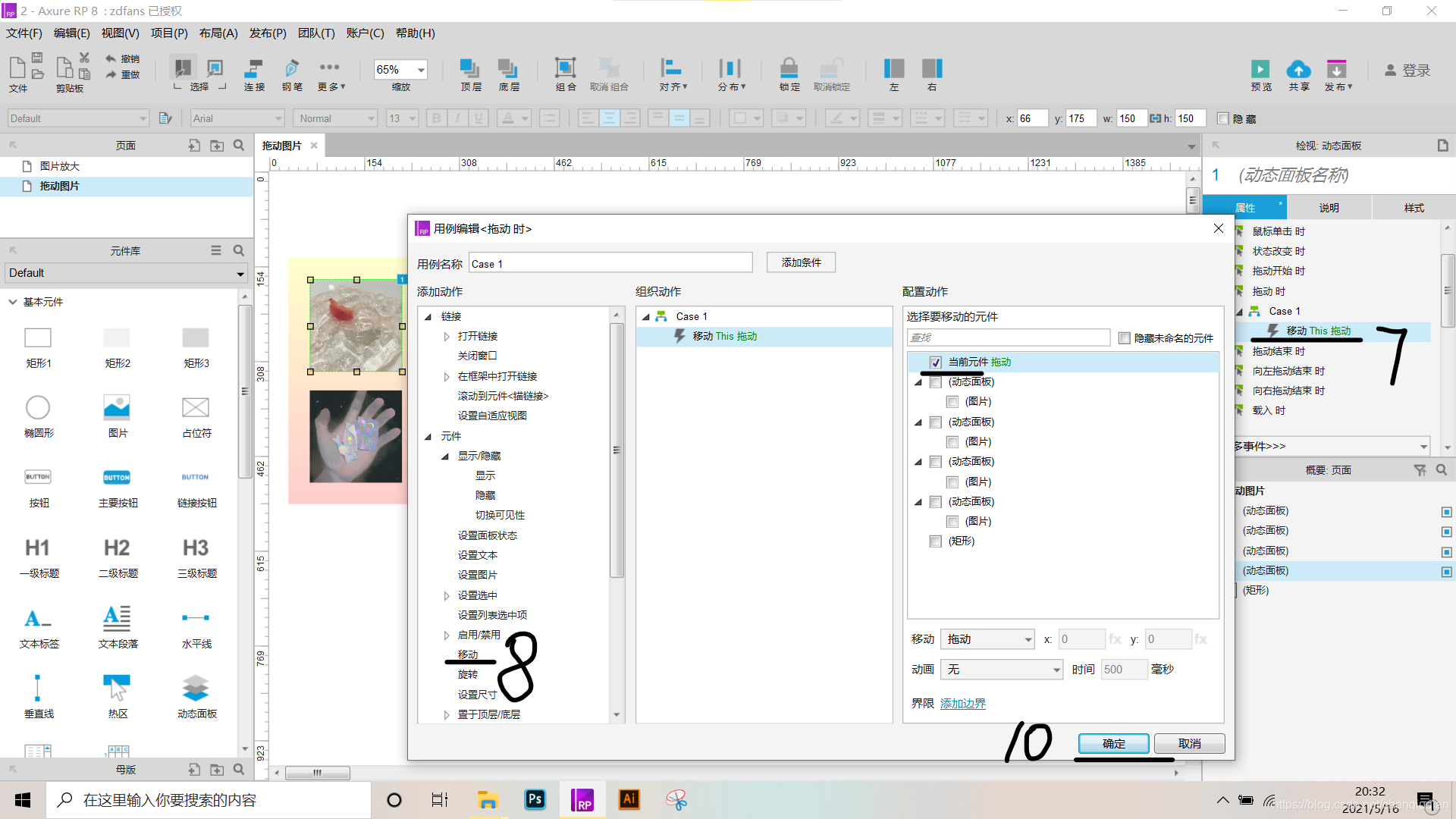Toggle the 当前元件 拖动 checkbox
The width and height of the screenshot is (1456, 819).
(x=936, y=362)
